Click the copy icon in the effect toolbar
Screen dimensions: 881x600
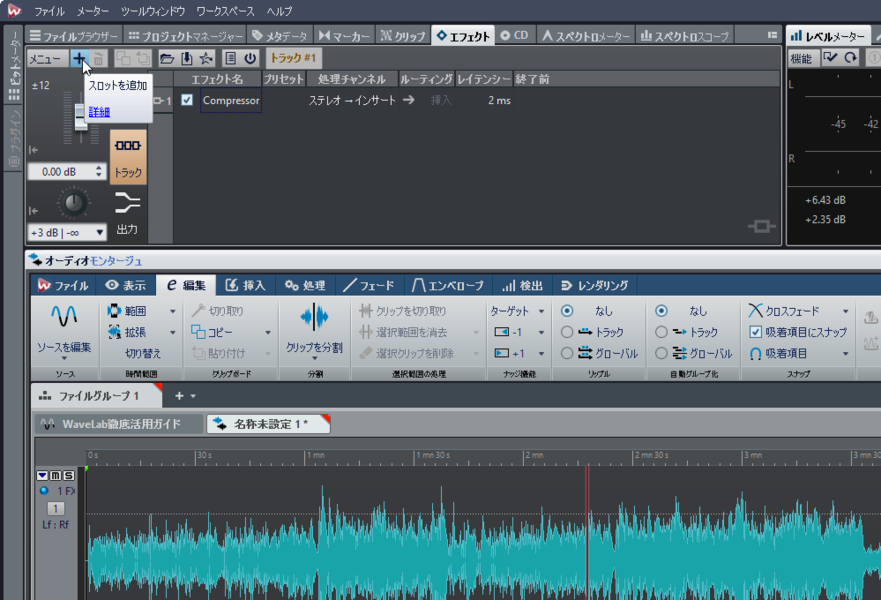point(123,58)
